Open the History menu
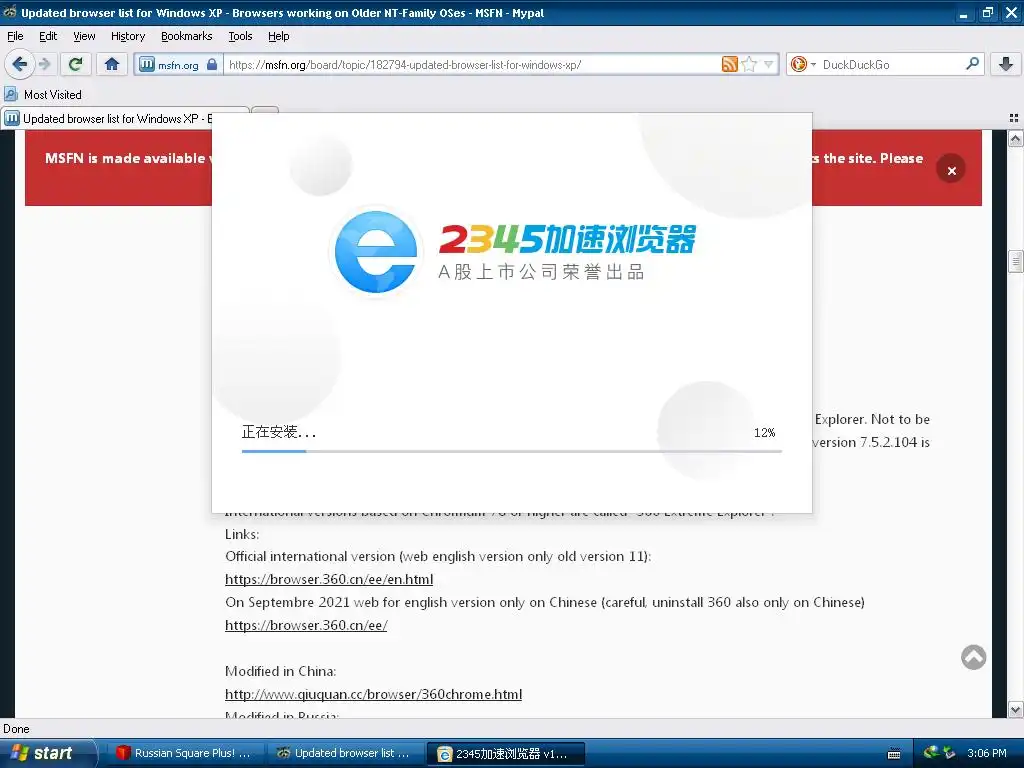Screen dimensions: 1024x768 click(x=127, y=36)
